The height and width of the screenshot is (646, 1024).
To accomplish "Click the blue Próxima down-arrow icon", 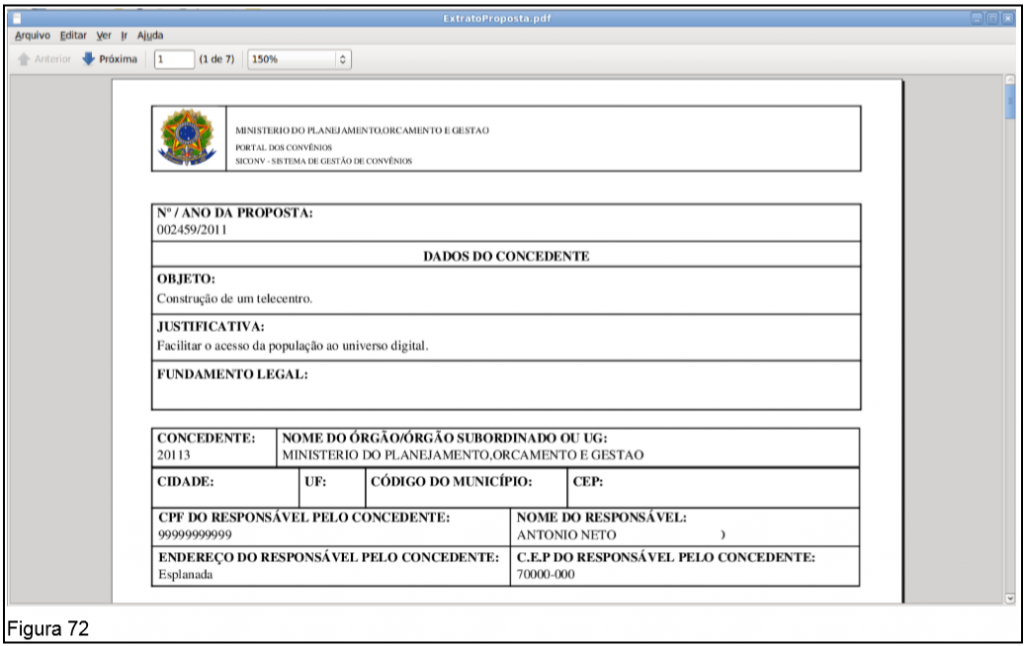I will 89,59.
